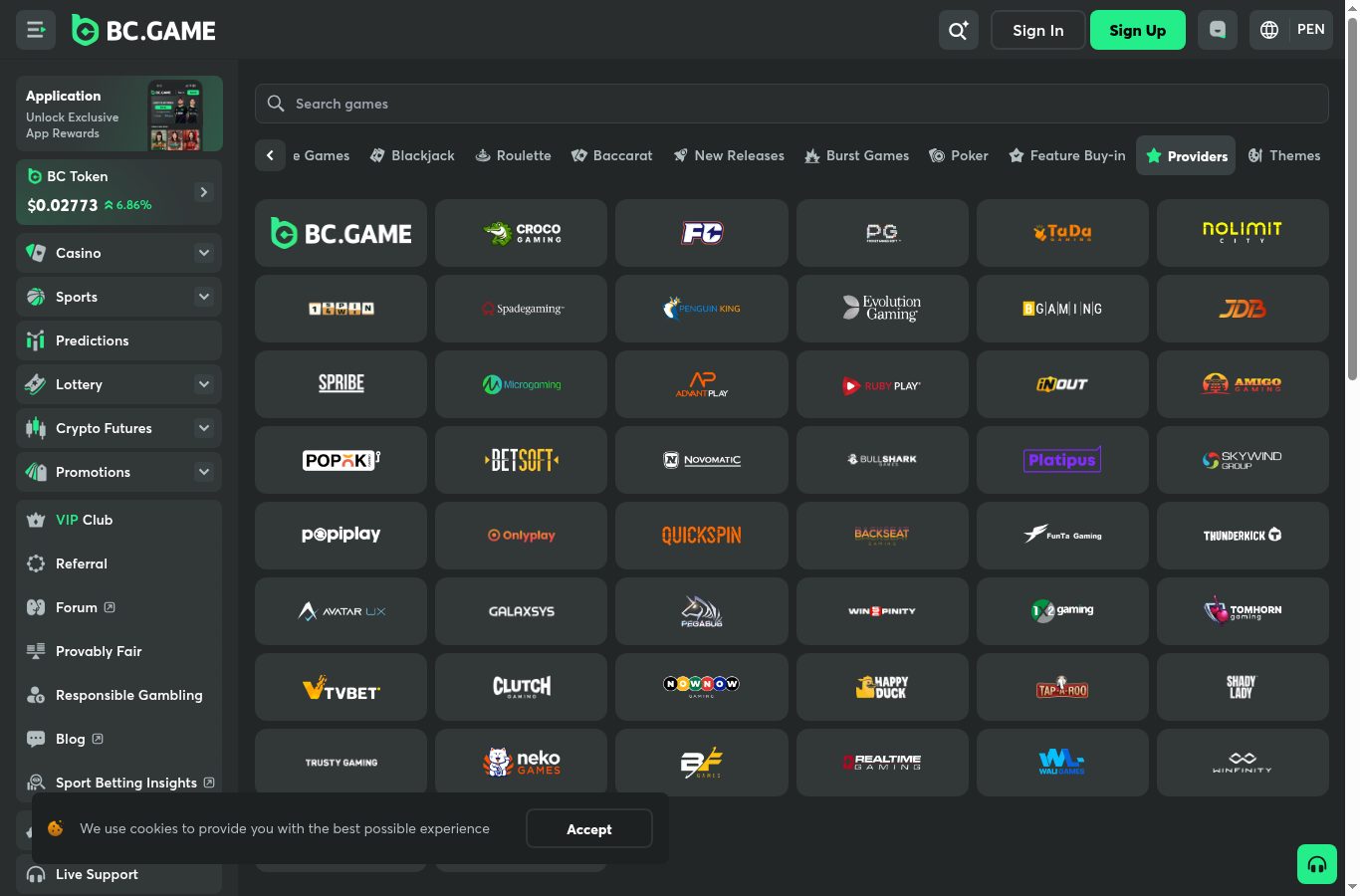Open Skywind Group provider tile

click(1243, 460)
